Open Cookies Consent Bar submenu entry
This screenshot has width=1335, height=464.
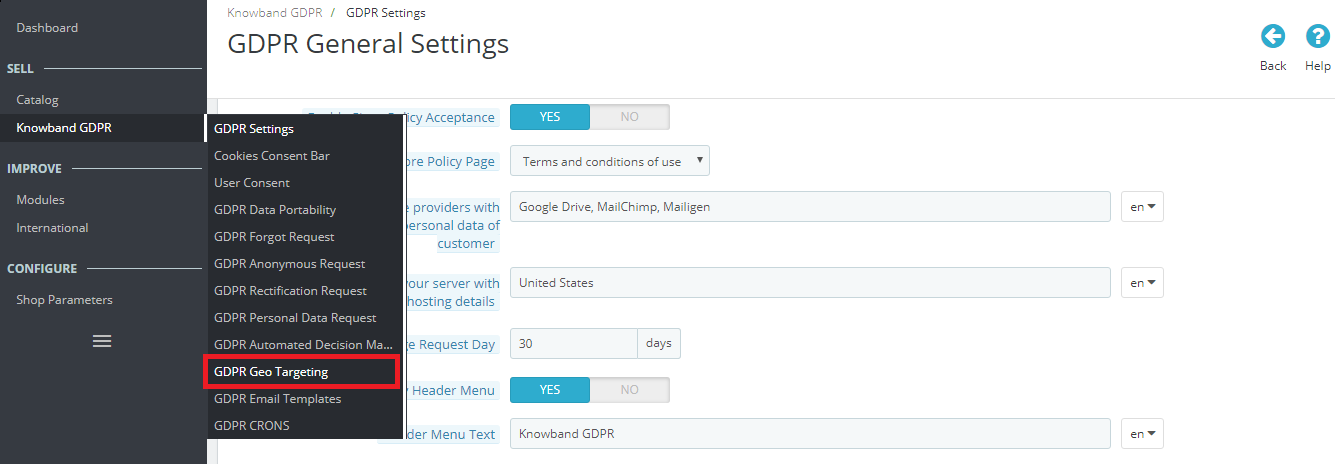(272, 156)
